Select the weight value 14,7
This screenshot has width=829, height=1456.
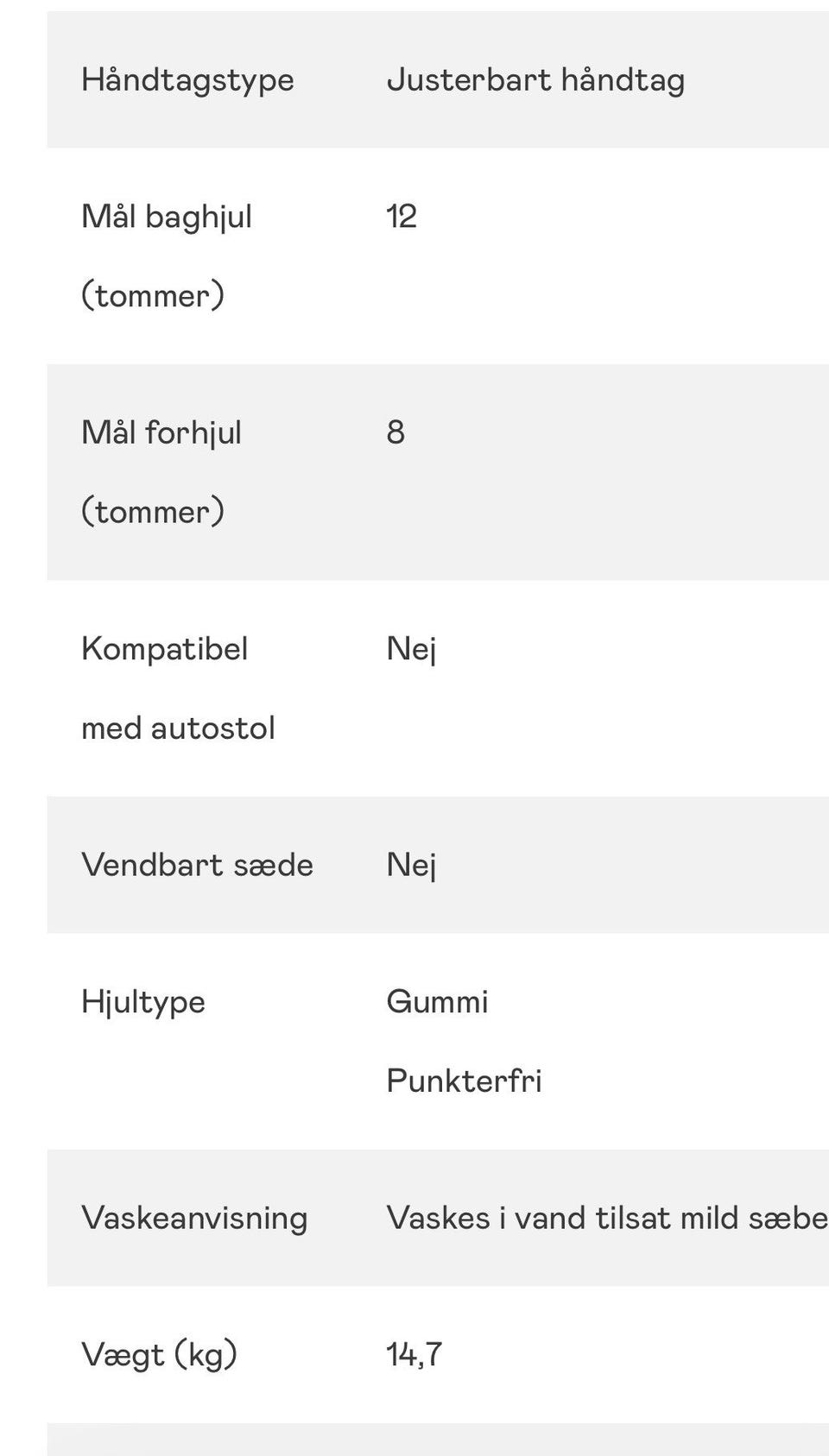pos(414,1355)
